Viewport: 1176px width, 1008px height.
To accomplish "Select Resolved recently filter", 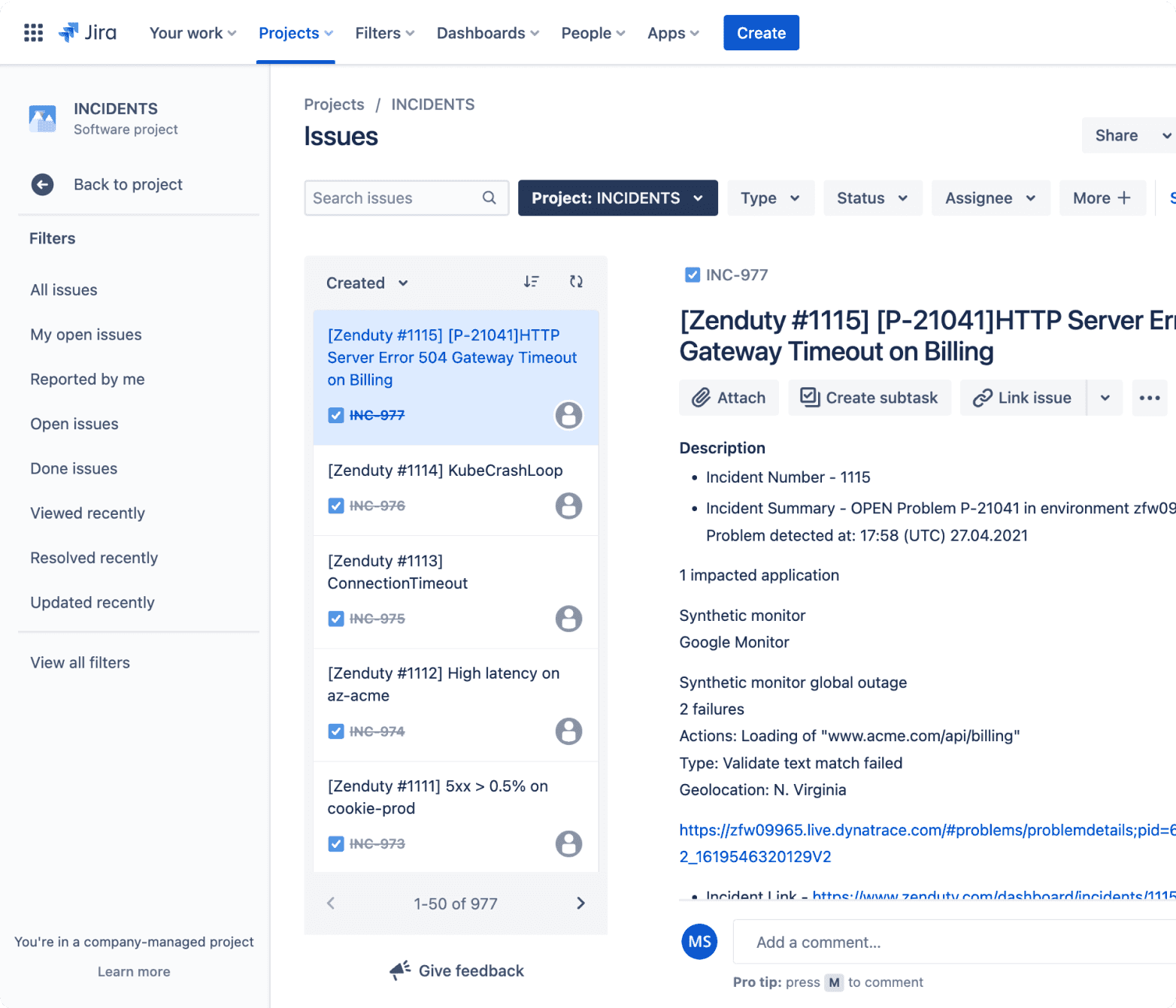I will pos(94,558).
